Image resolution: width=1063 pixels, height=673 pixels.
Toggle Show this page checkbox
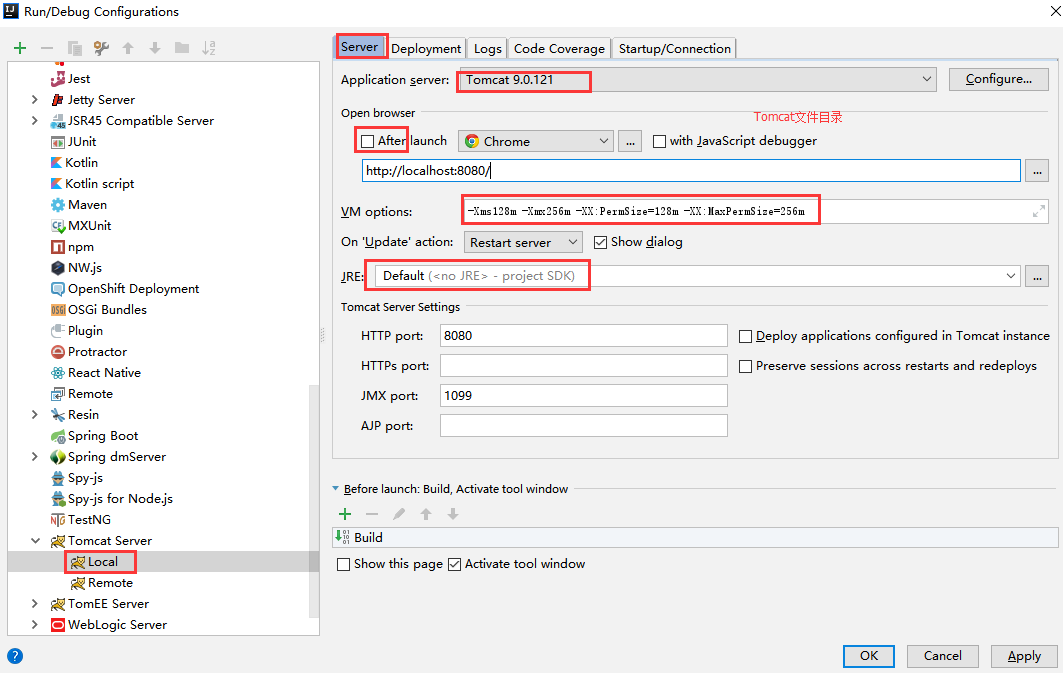click(344, 564)
